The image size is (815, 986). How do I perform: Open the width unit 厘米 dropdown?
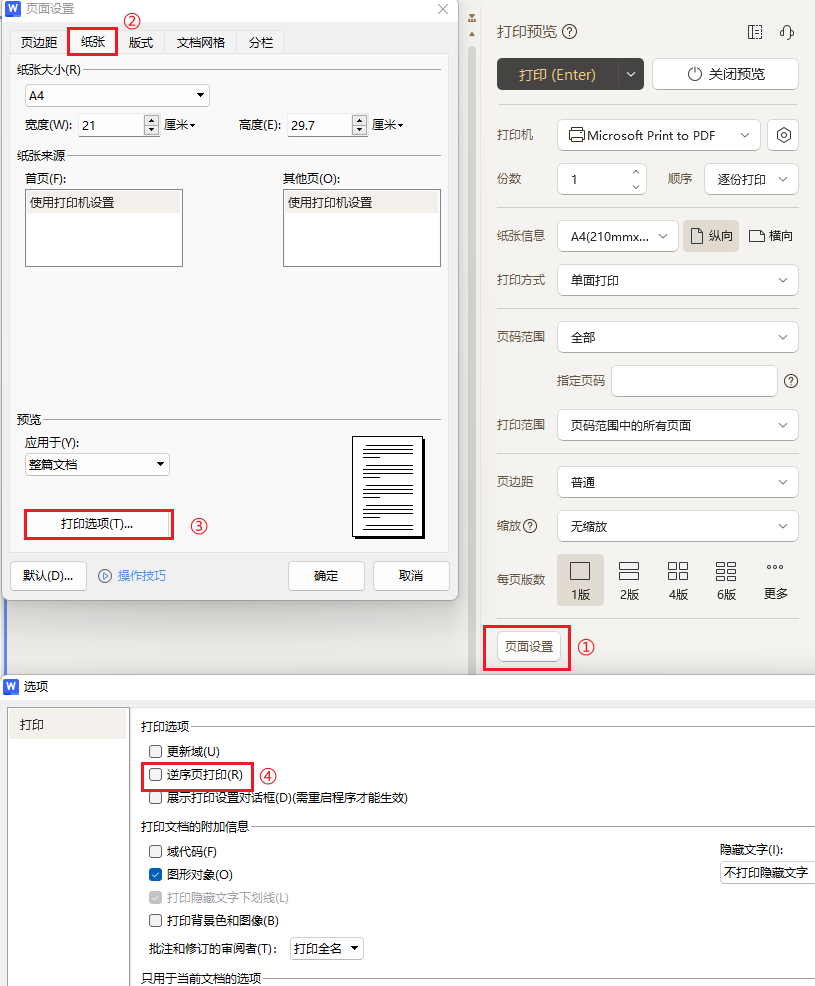(180, 125)
